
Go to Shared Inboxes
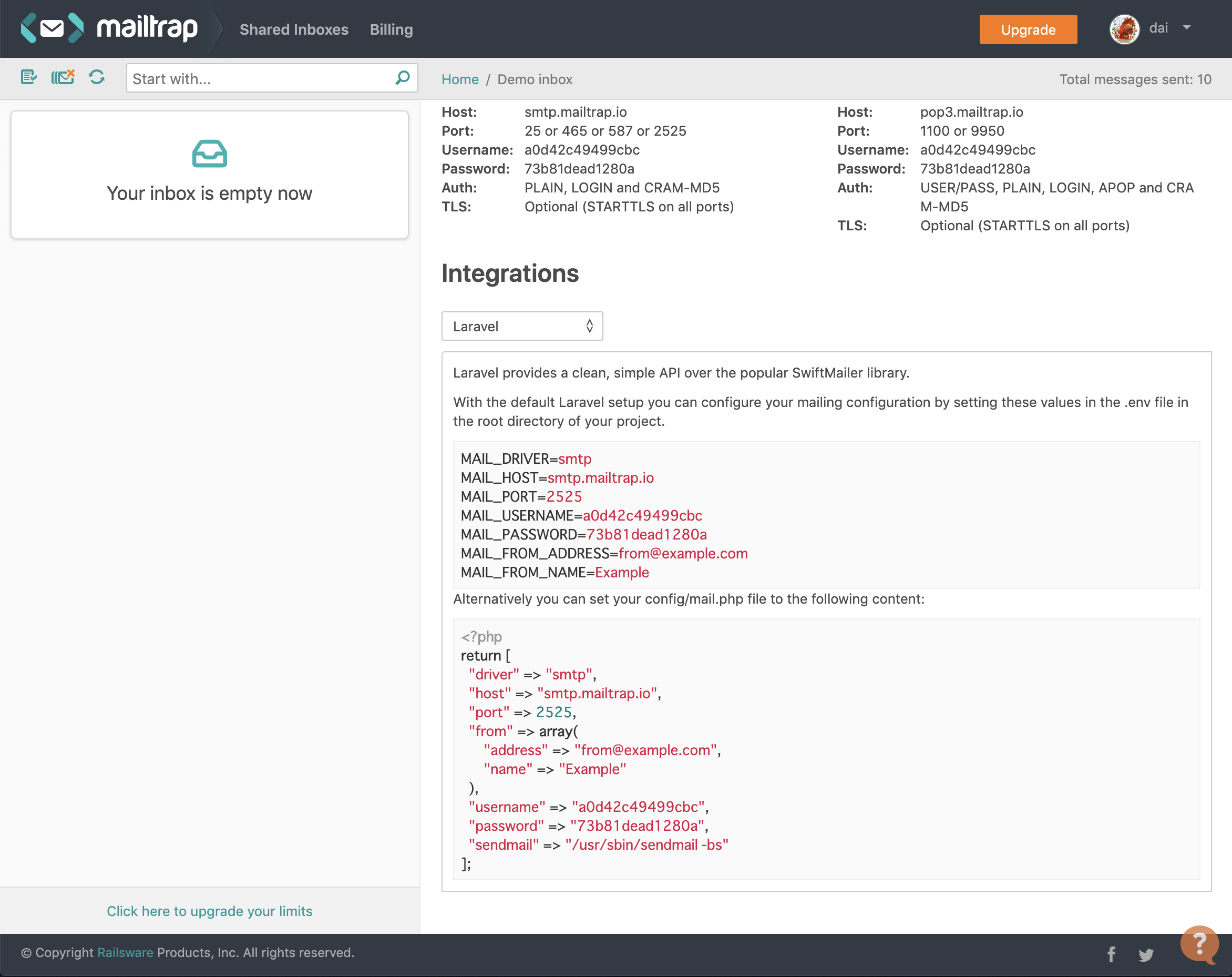click(294, 30)
